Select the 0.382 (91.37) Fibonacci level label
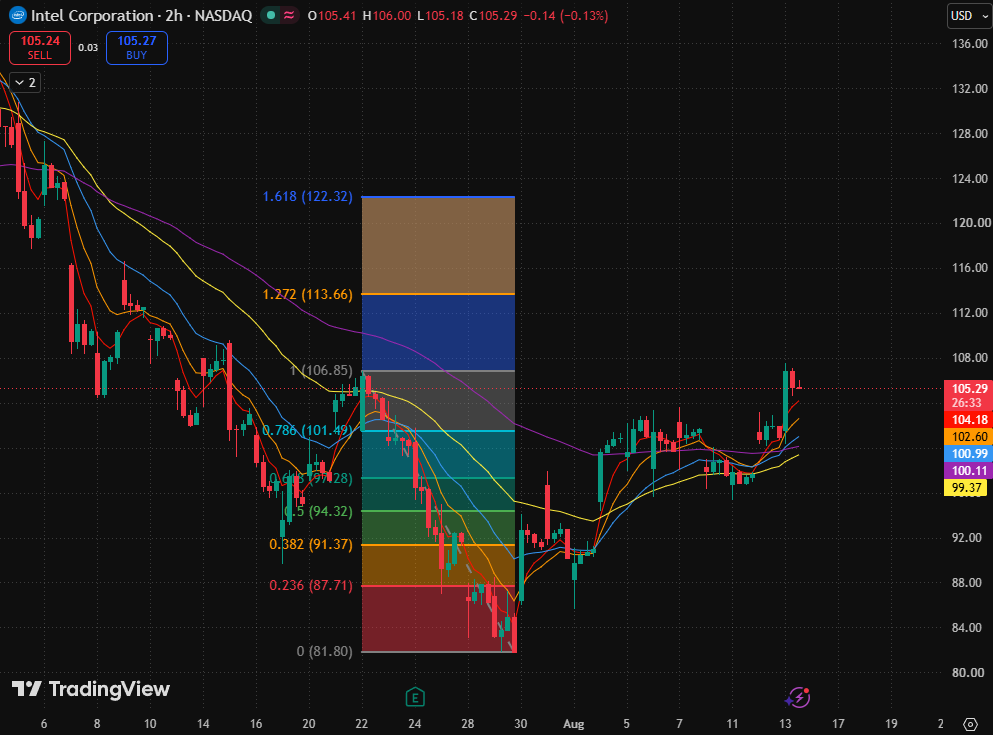The image size is (993, 735). 310,544
